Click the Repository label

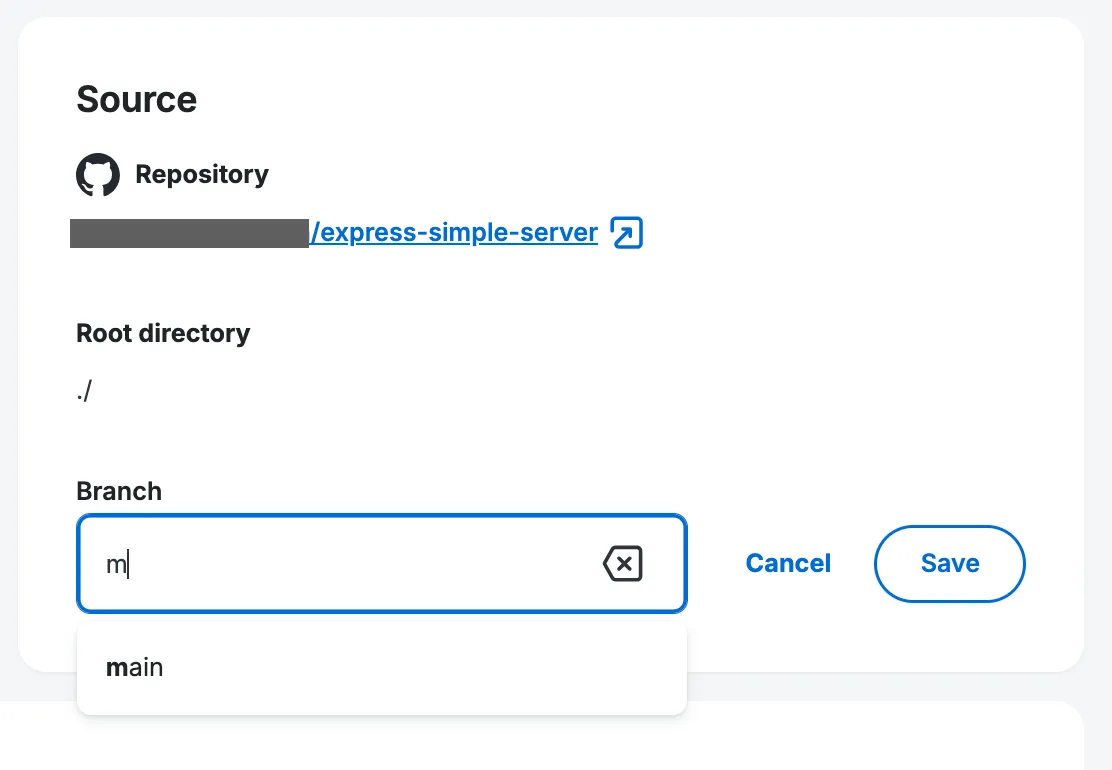[x=202, y=175]
